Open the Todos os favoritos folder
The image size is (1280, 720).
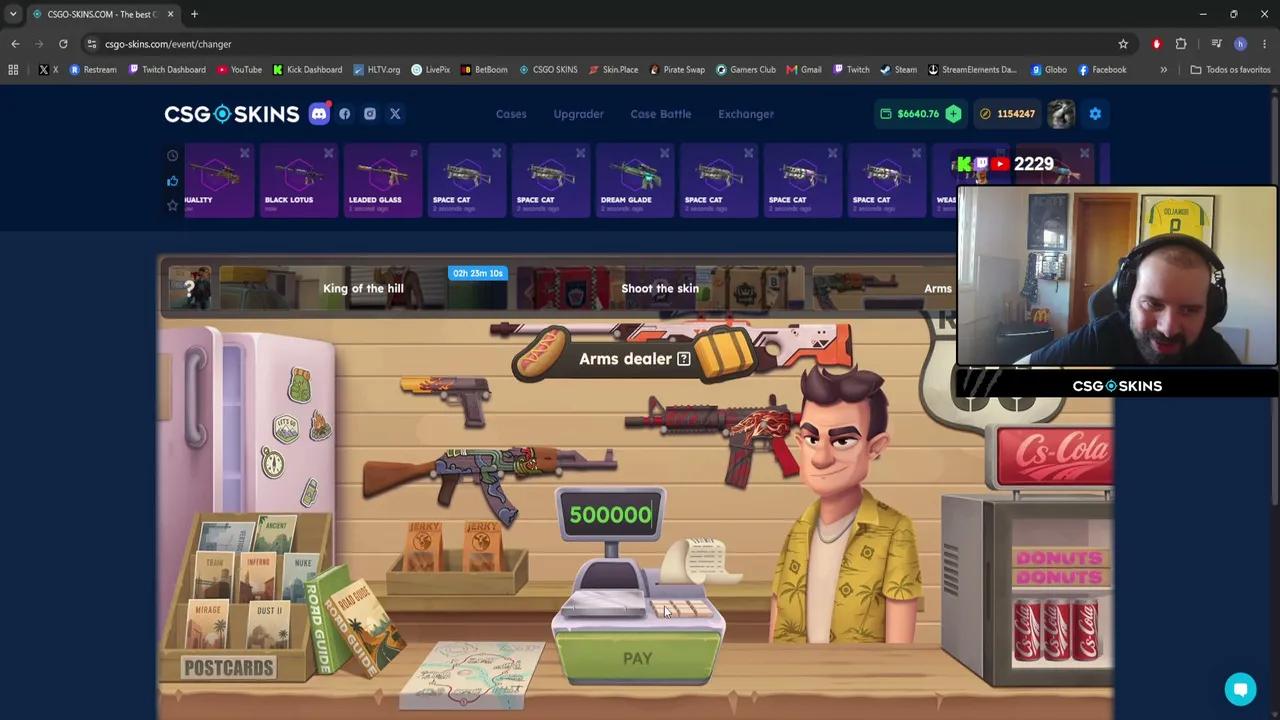(1230, 70)
